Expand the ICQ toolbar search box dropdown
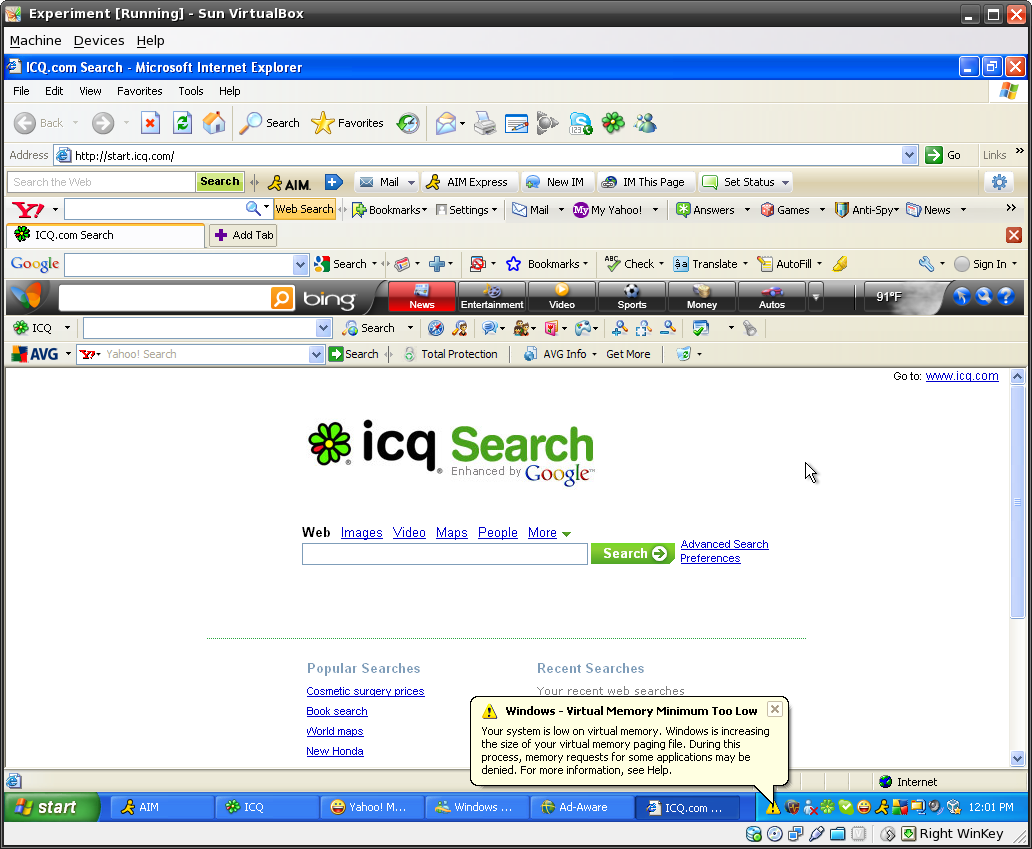1032x849 pixels. [x=323, y=328]
